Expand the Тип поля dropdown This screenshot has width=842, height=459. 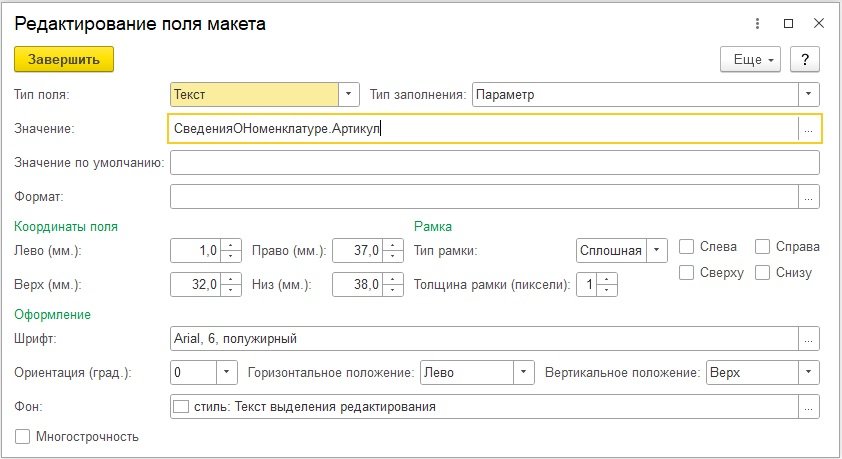pos(348,94)
